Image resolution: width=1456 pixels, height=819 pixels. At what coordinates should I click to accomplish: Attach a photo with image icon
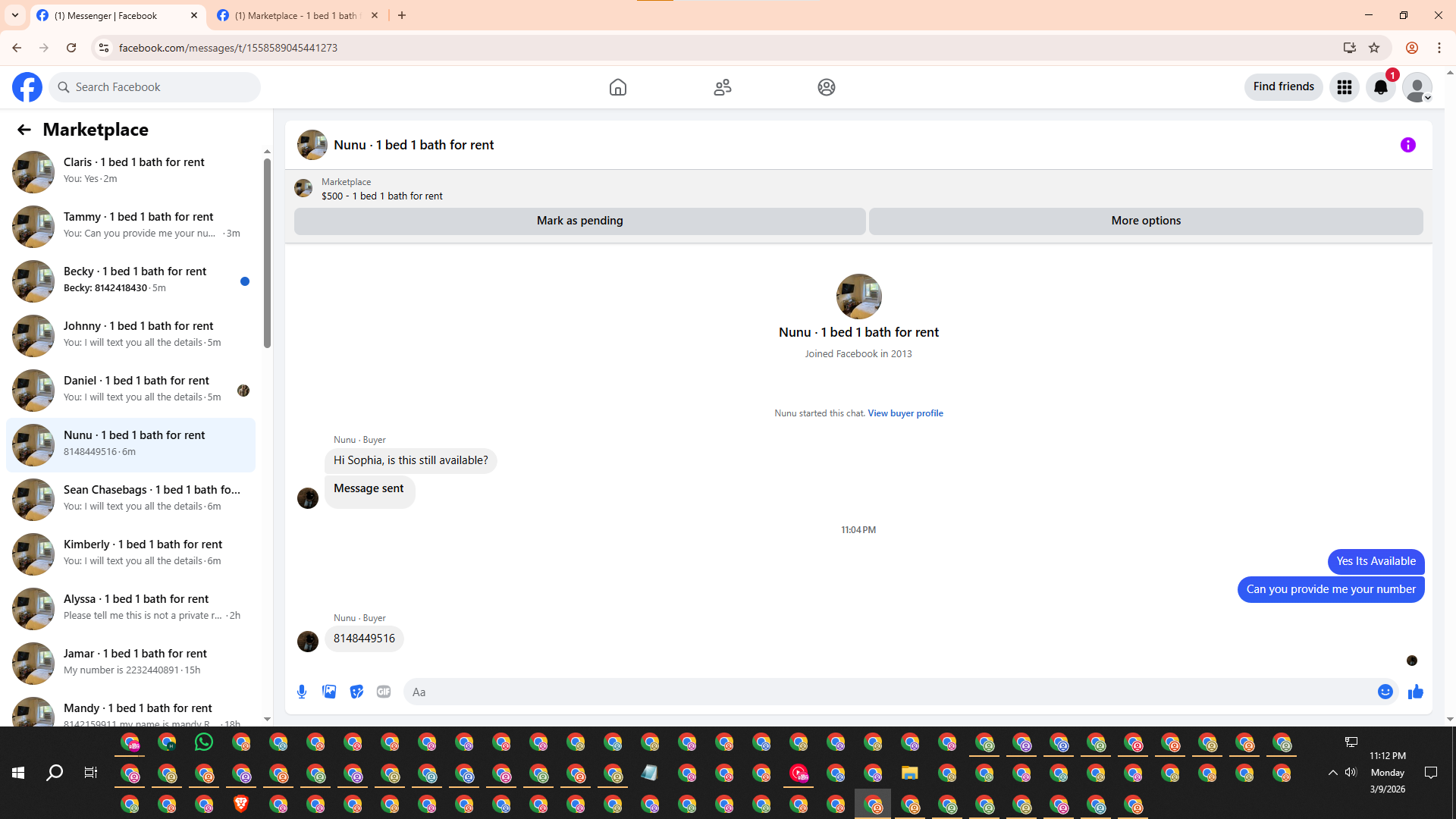point(329,692)
